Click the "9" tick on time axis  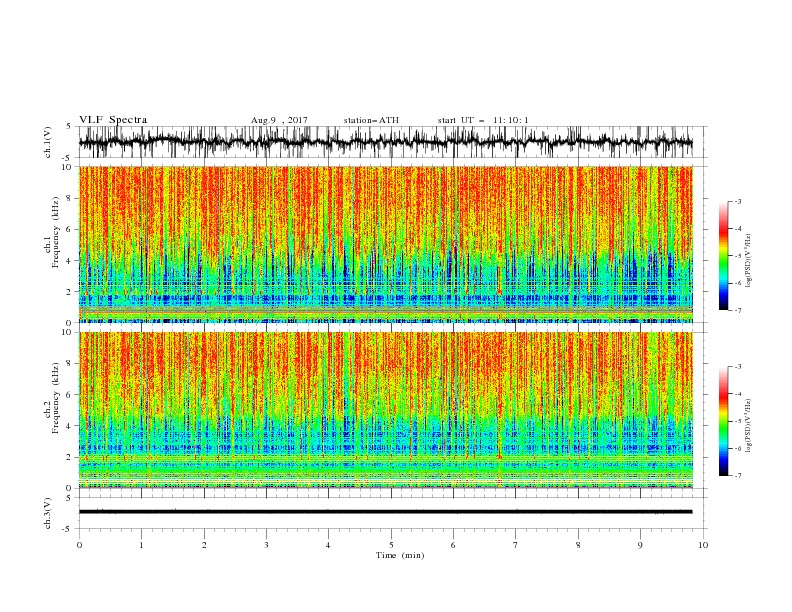(x=640, y=545)
